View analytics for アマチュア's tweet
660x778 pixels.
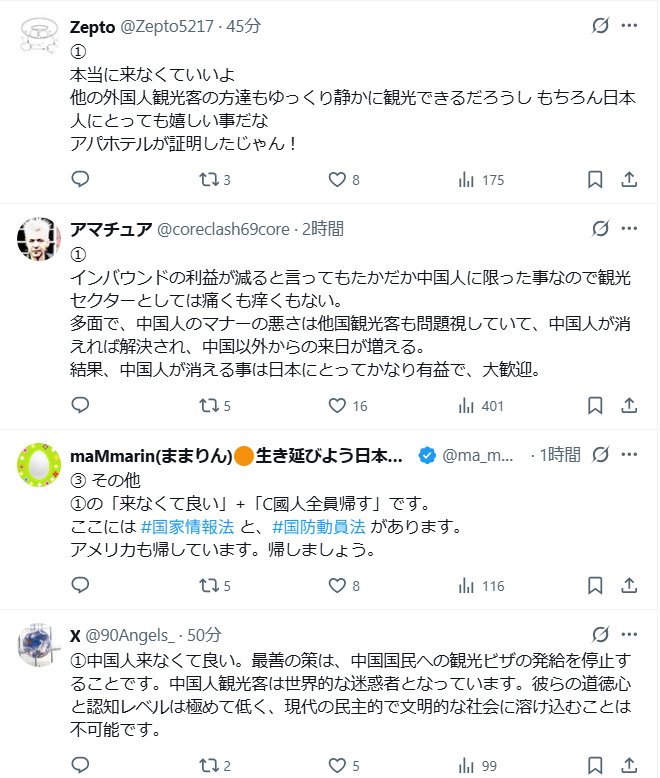click(466, 406)
